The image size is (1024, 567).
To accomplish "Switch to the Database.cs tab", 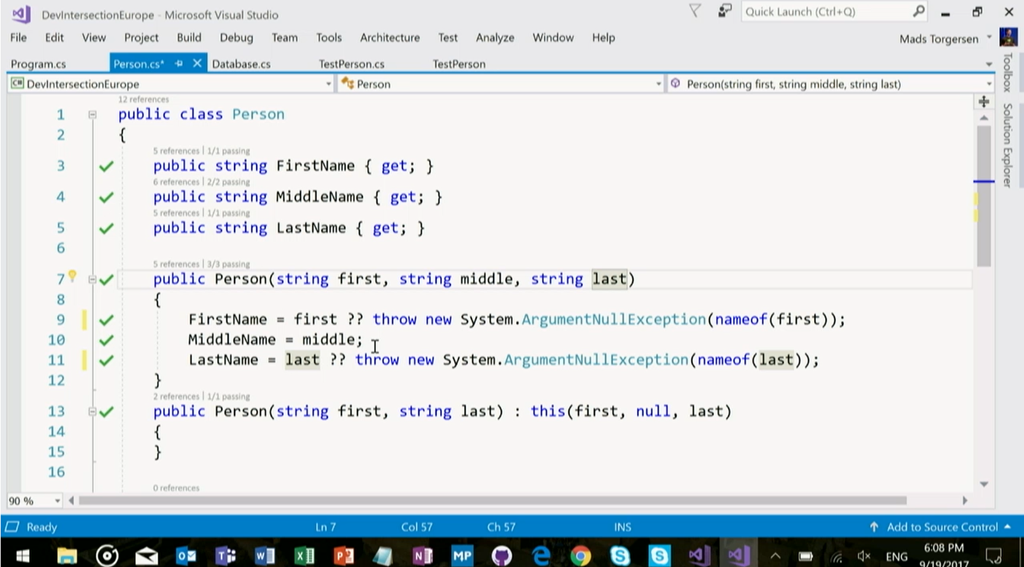I will [241, 64].
